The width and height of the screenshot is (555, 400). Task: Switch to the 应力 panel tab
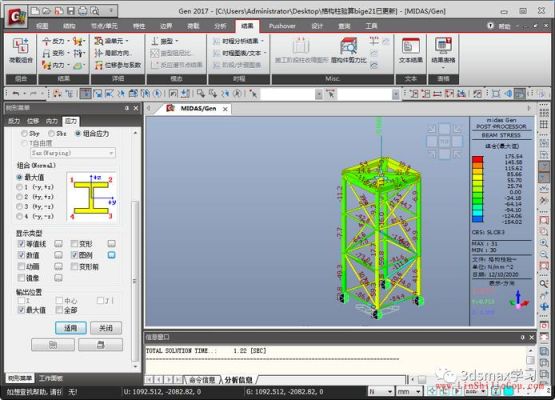[x=70, y=121]
